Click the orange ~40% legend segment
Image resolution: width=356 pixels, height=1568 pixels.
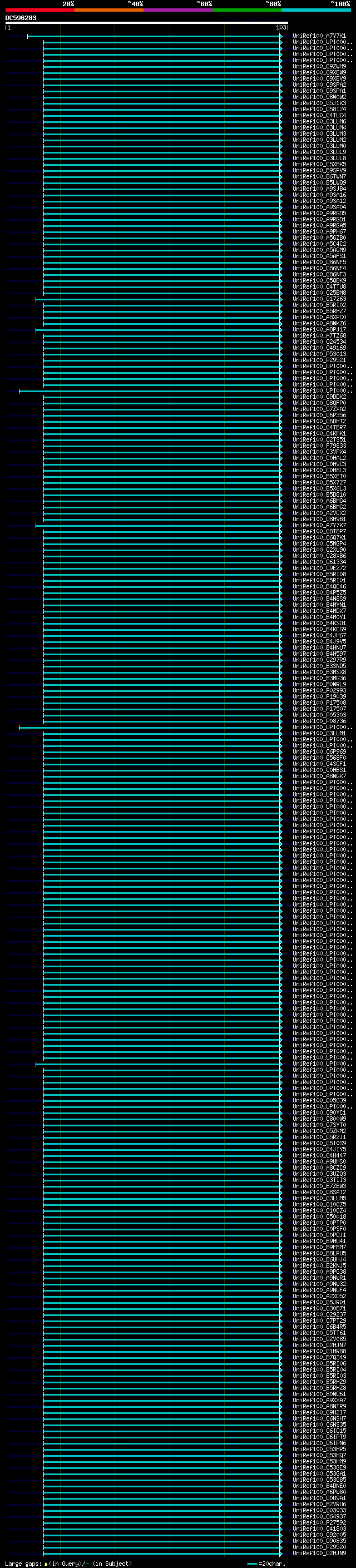click(x=109, y=10)
